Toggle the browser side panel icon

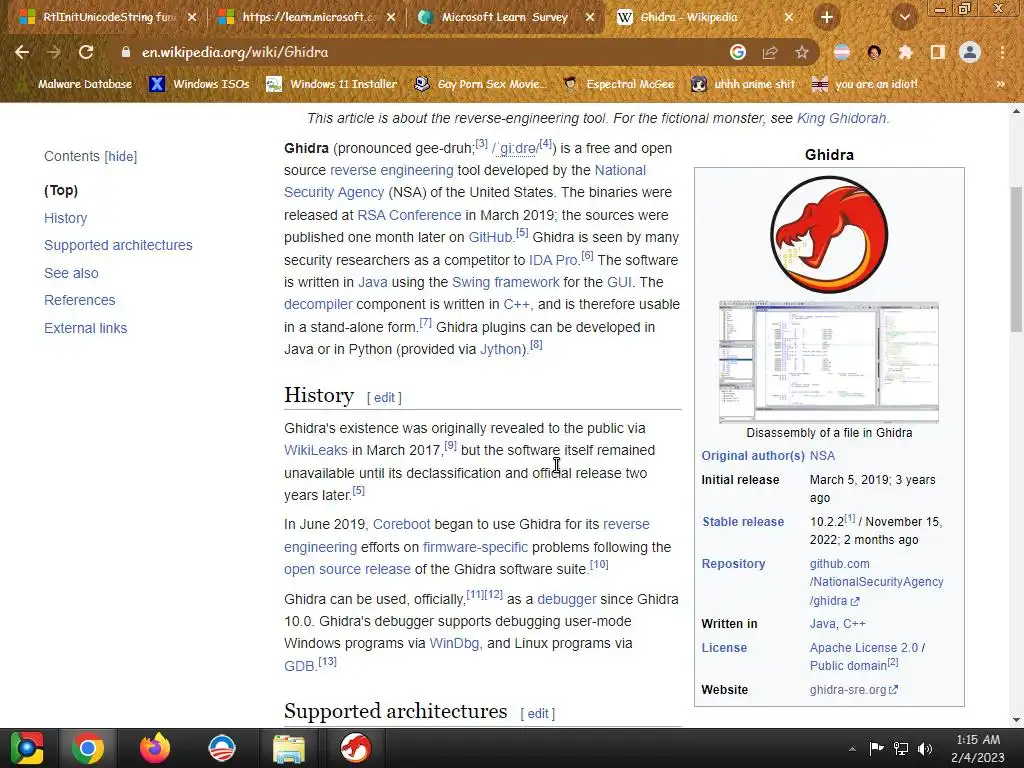tap(938, 52)
